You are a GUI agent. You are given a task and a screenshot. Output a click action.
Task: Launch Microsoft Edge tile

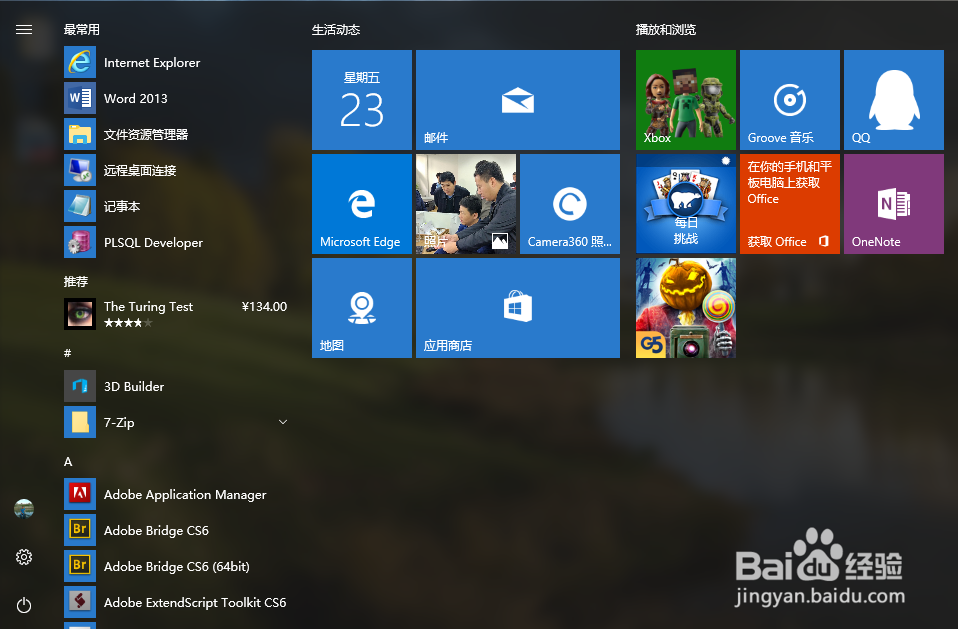362,204
